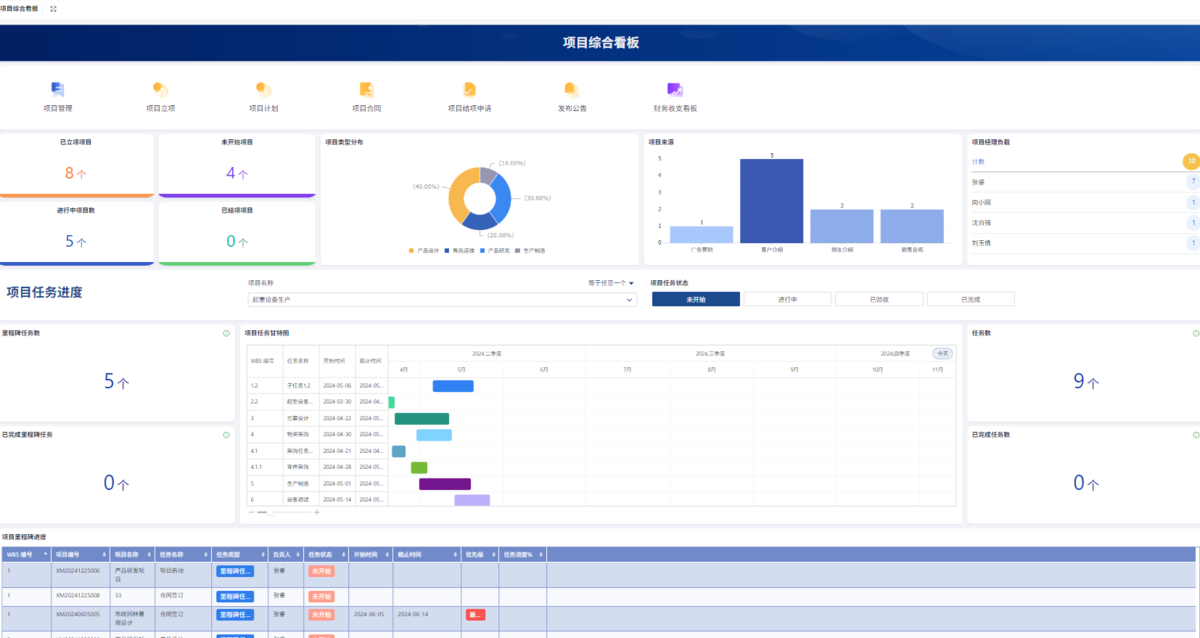
Task: Open the 等于任意一个 condition dropdown
Action: click(611, 283)
